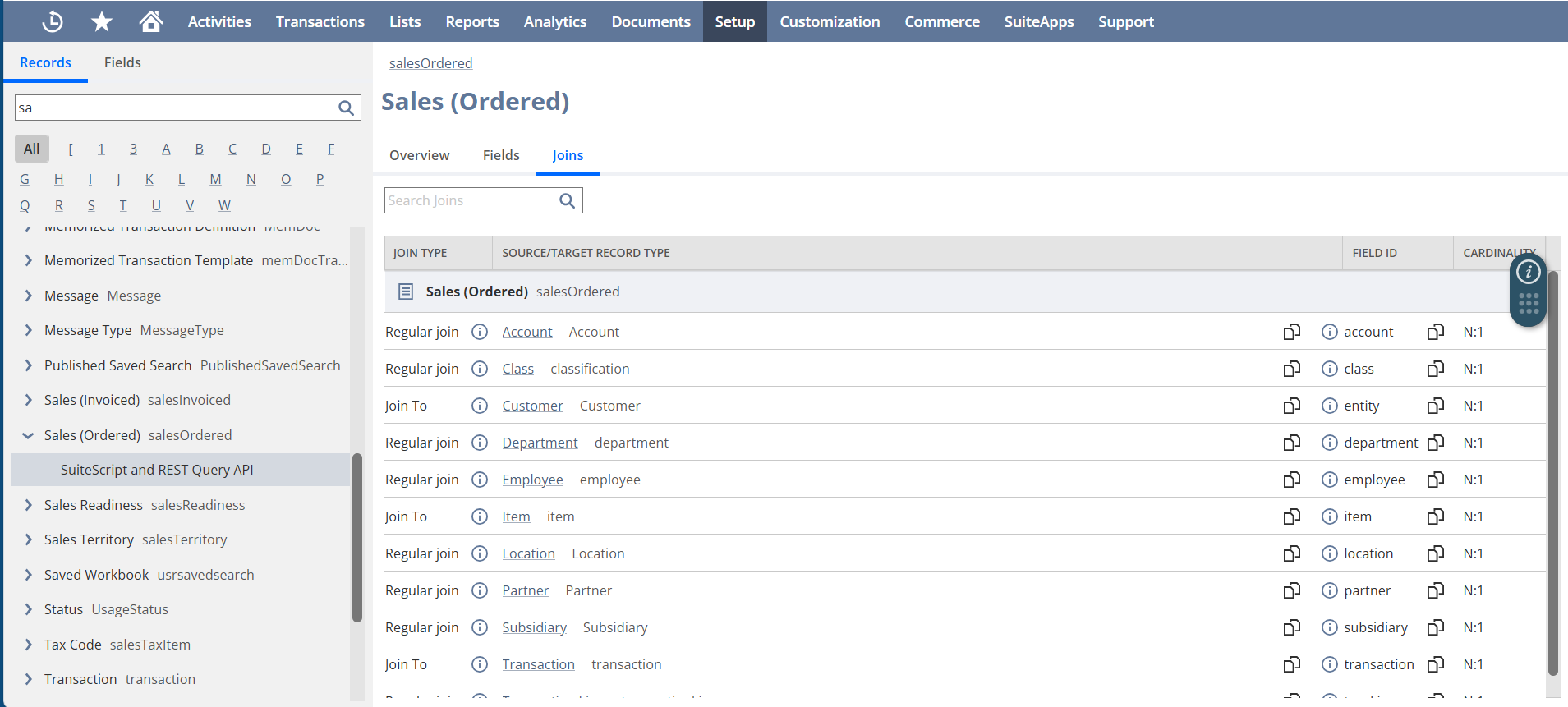
Task: Switch to the Fields sidebar tab
Action: pyautogui.click(x=122, y=62)
